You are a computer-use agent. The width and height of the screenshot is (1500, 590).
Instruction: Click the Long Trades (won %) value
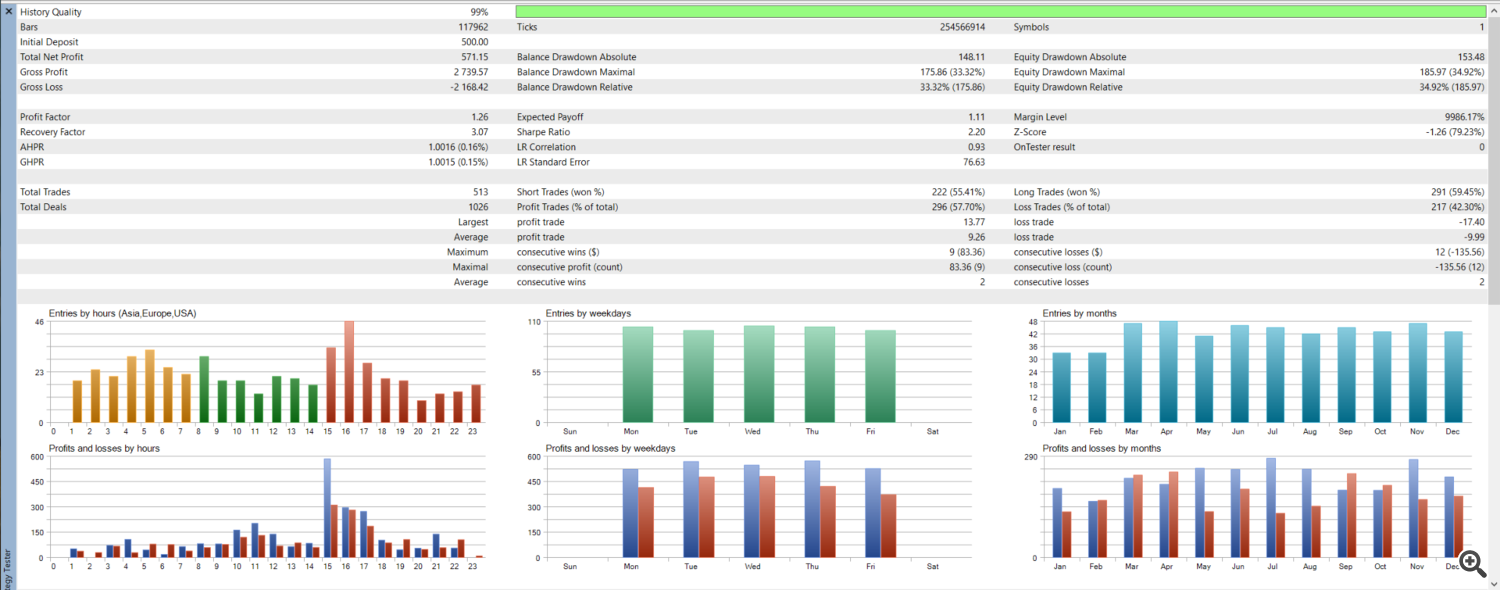point(1450,192)
